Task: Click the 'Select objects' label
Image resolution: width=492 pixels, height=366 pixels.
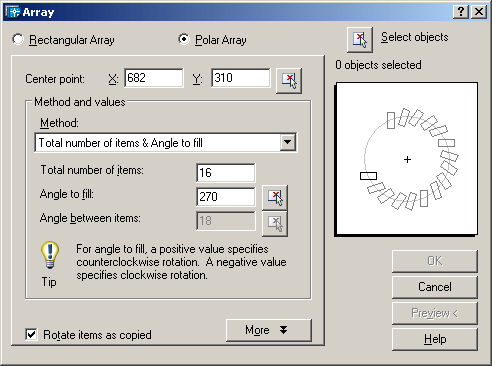Action: click(415, 37)
